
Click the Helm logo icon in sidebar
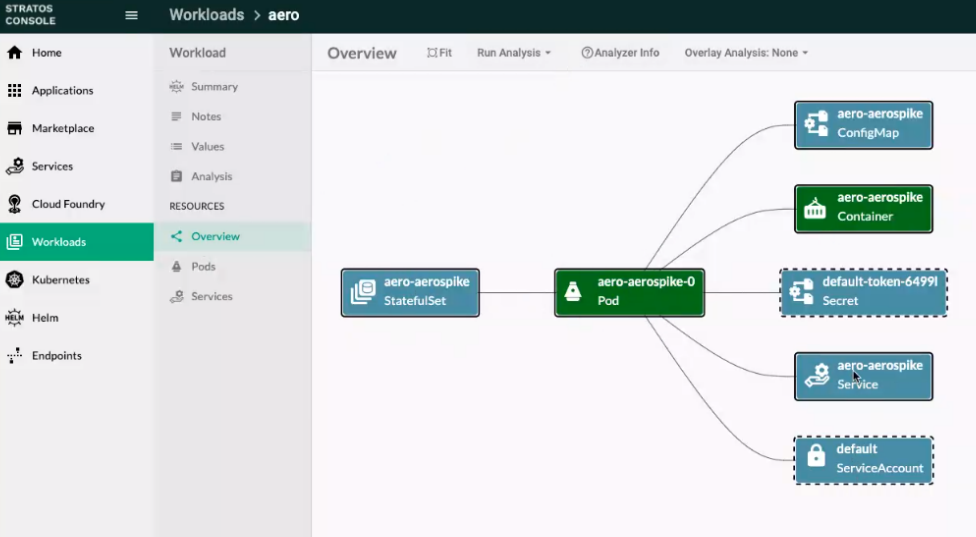pos(14,318)
